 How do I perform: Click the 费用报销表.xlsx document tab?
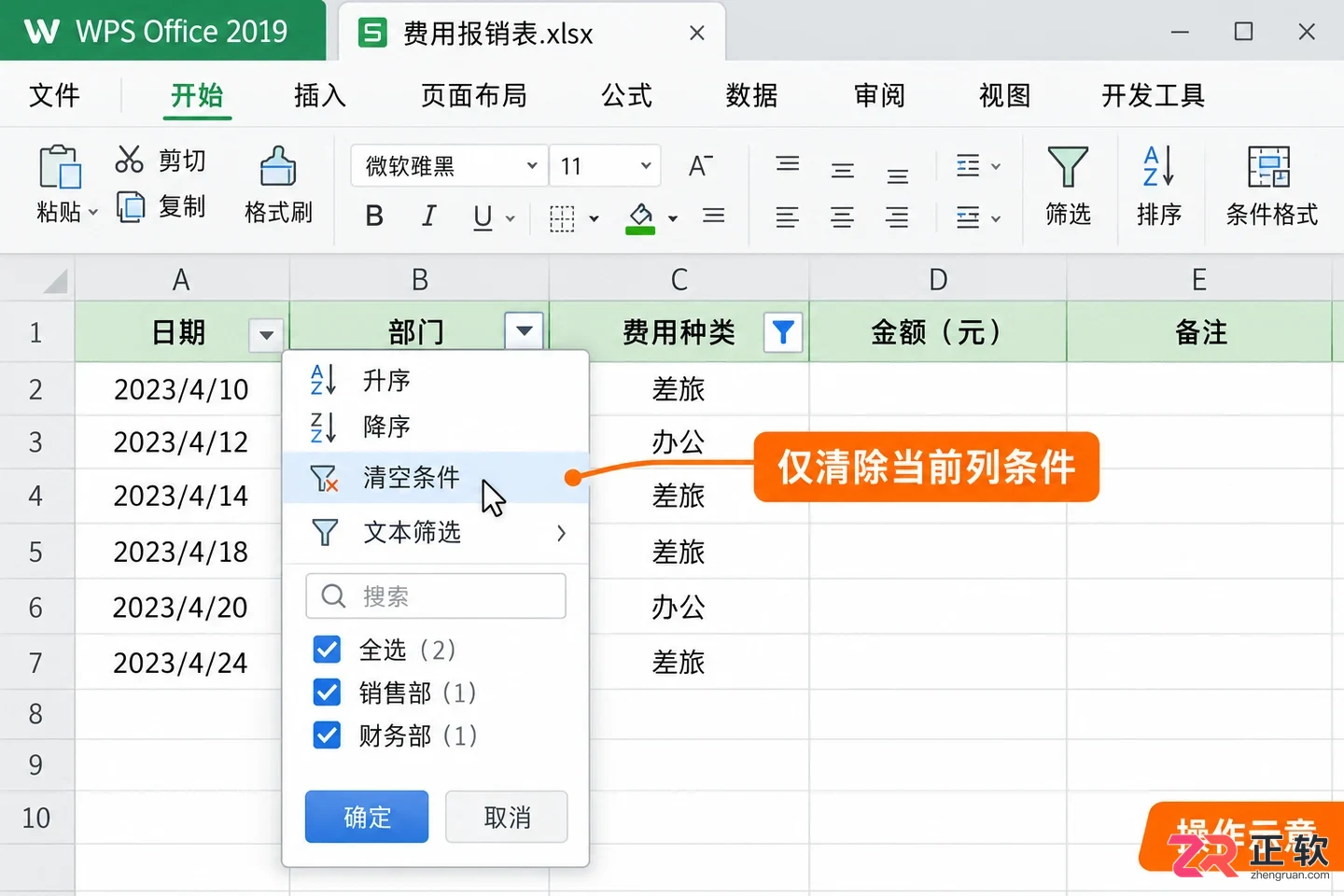[532, 34]
